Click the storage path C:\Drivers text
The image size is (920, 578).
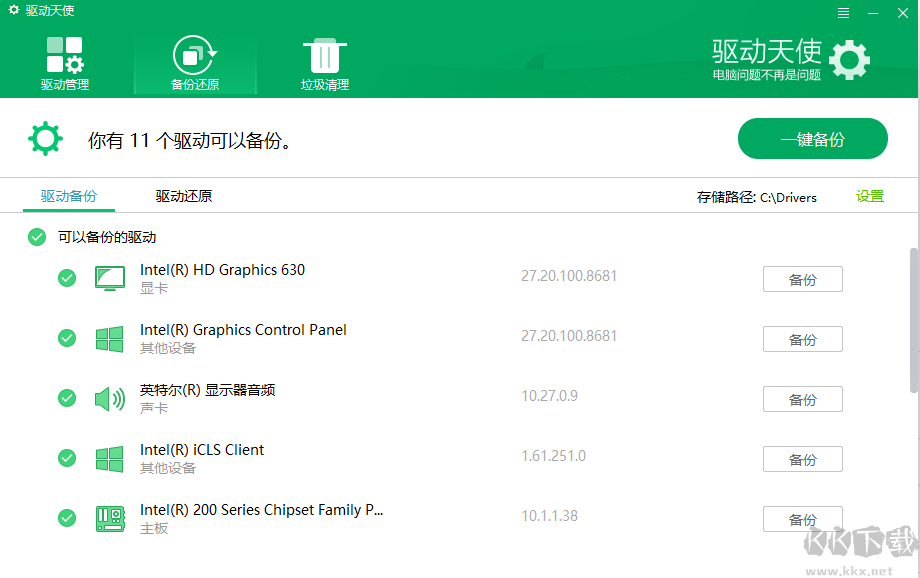[x=788, y=197]
